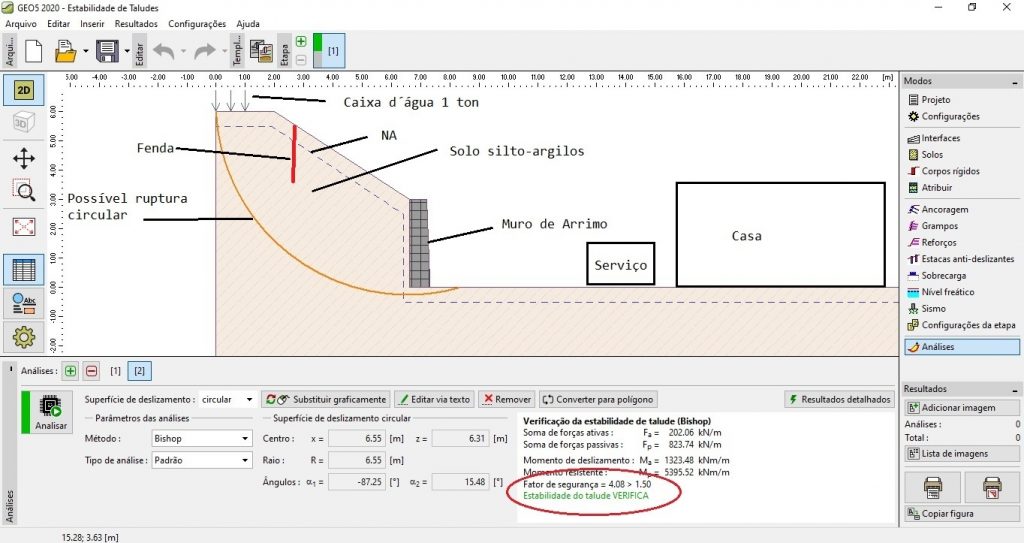This screenshot has height=543, width=1024.
Task: Click the undo arrow icon
Action: (166, 51)
